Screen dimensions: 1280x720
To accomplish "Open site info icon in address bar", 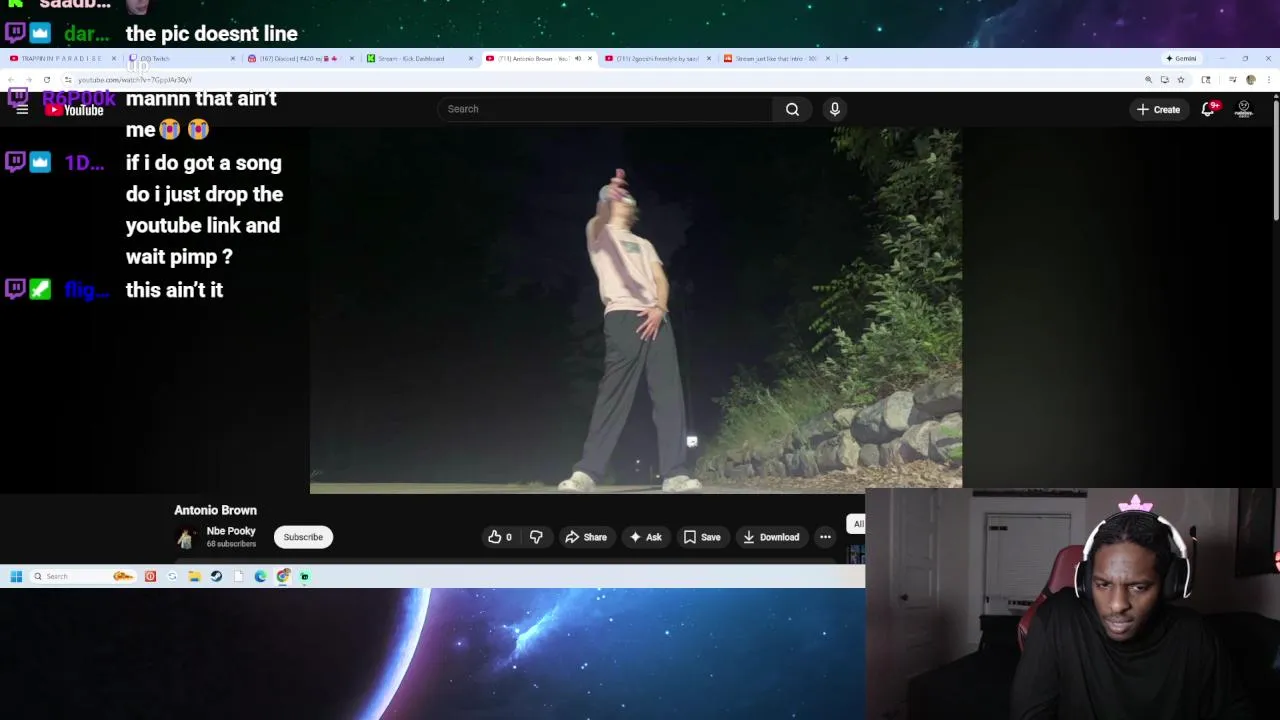I will (x=68, y=79).
